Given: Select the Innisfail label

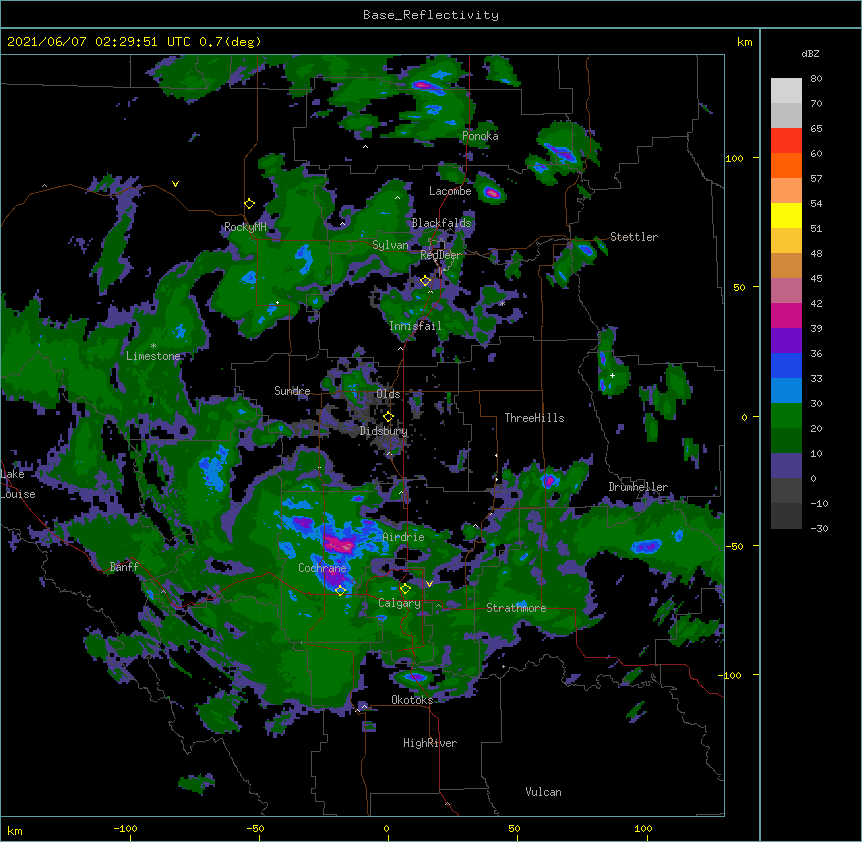Looking at the screenshot, I should click(415, 326).
